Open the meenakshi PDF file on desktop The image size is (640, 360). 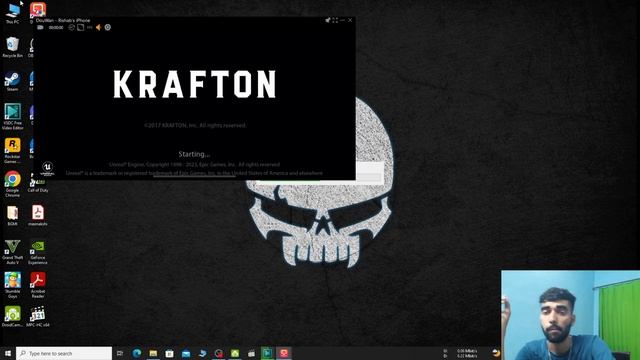38,216
